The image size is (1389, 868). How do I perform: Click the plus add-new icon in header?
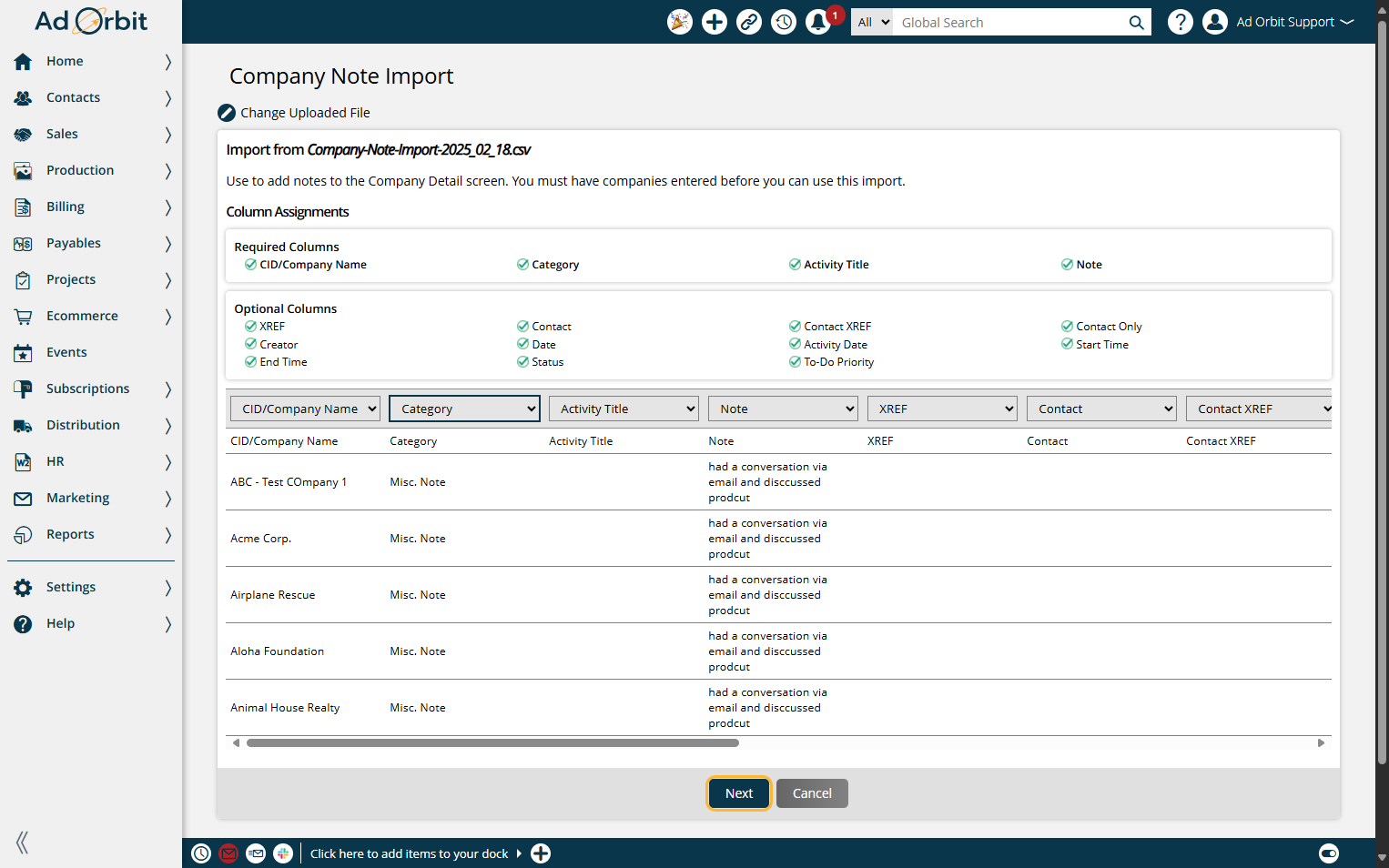click(x=715, y=22)
